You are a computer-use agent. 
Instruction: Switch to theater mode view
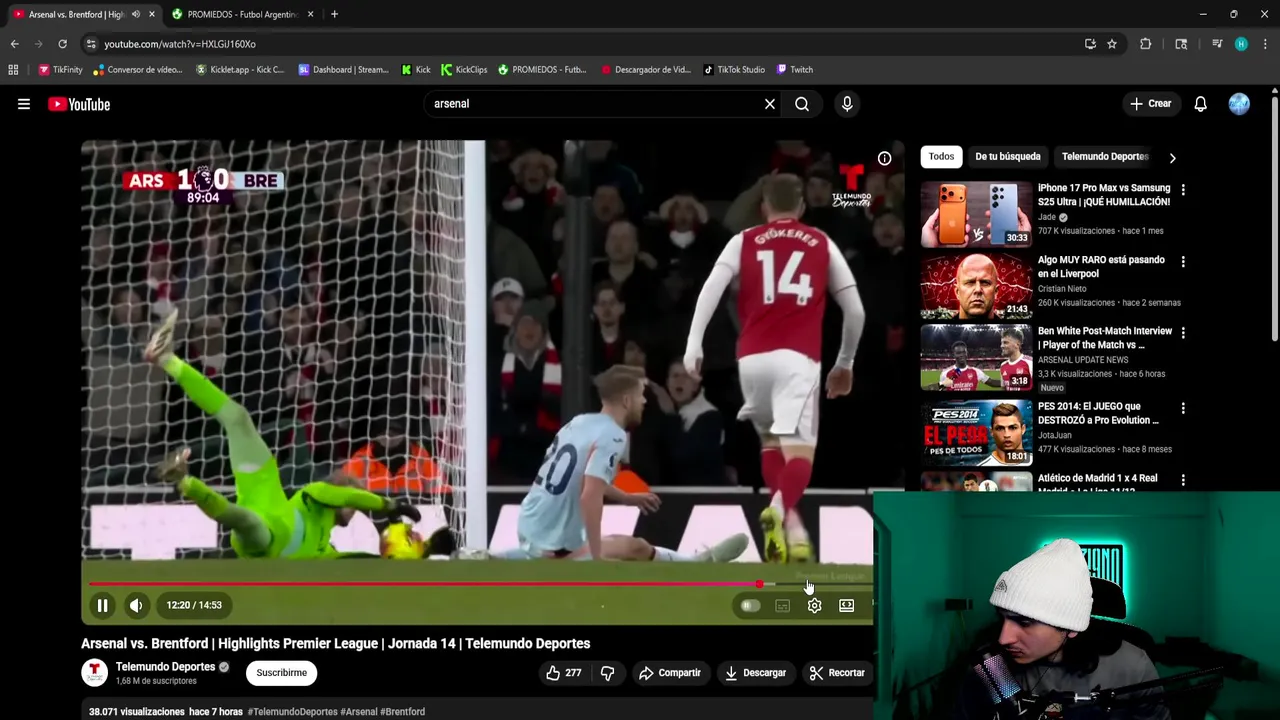tap(846, 605)
